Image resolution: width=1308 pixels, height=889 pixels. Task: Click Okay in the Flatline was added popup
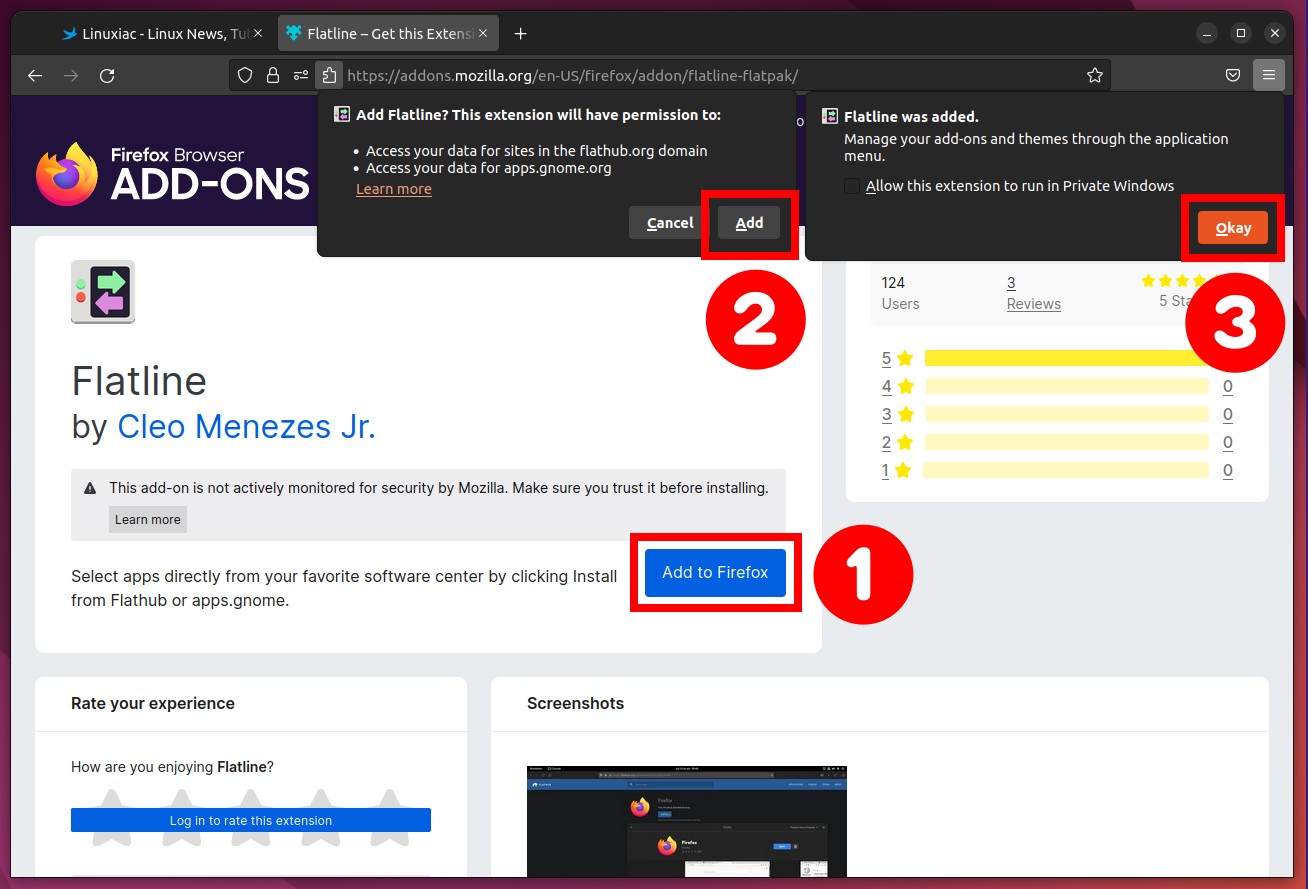pyautogui.click(x=1232, y=228)
